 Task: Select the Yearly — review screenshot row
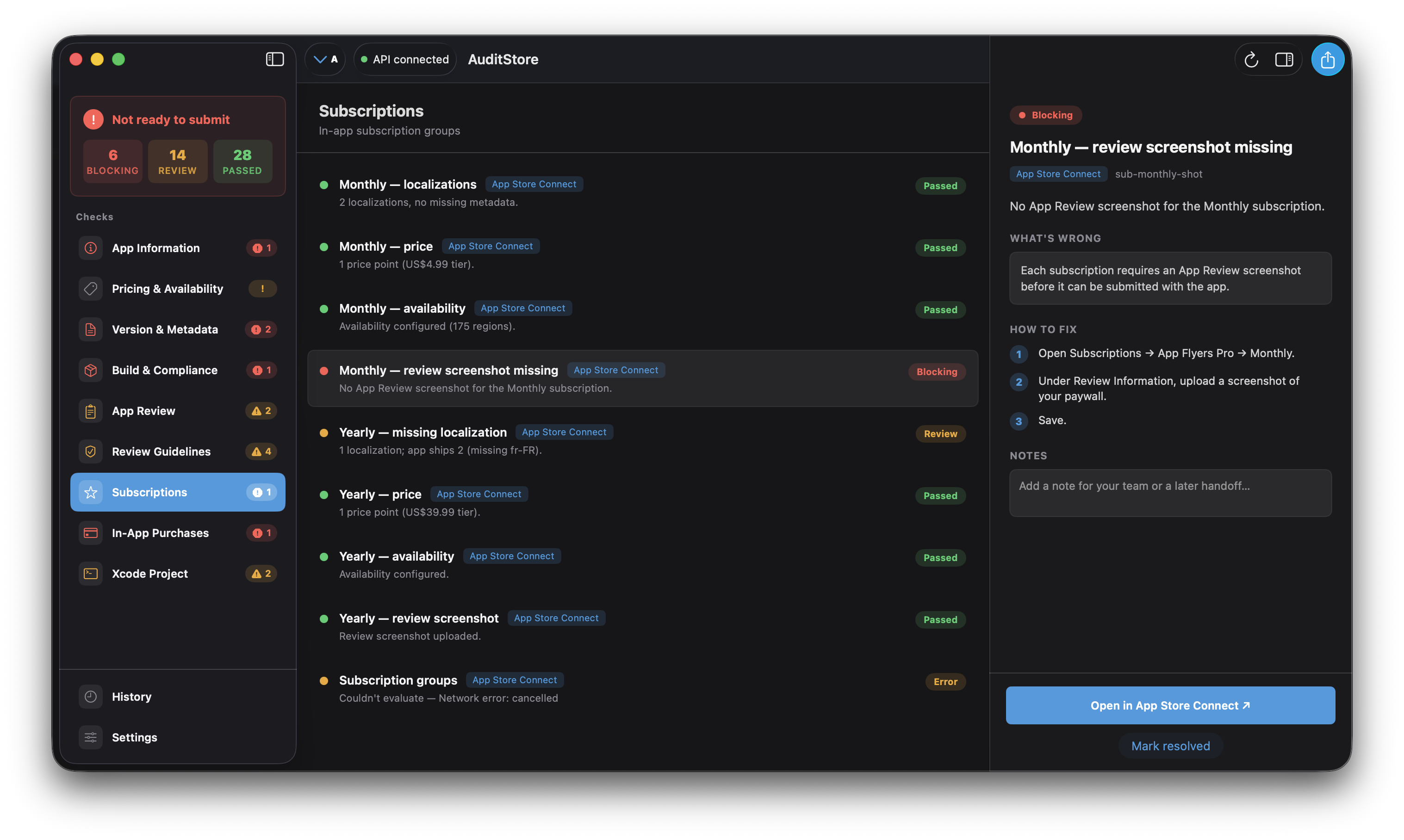[643, 627]
